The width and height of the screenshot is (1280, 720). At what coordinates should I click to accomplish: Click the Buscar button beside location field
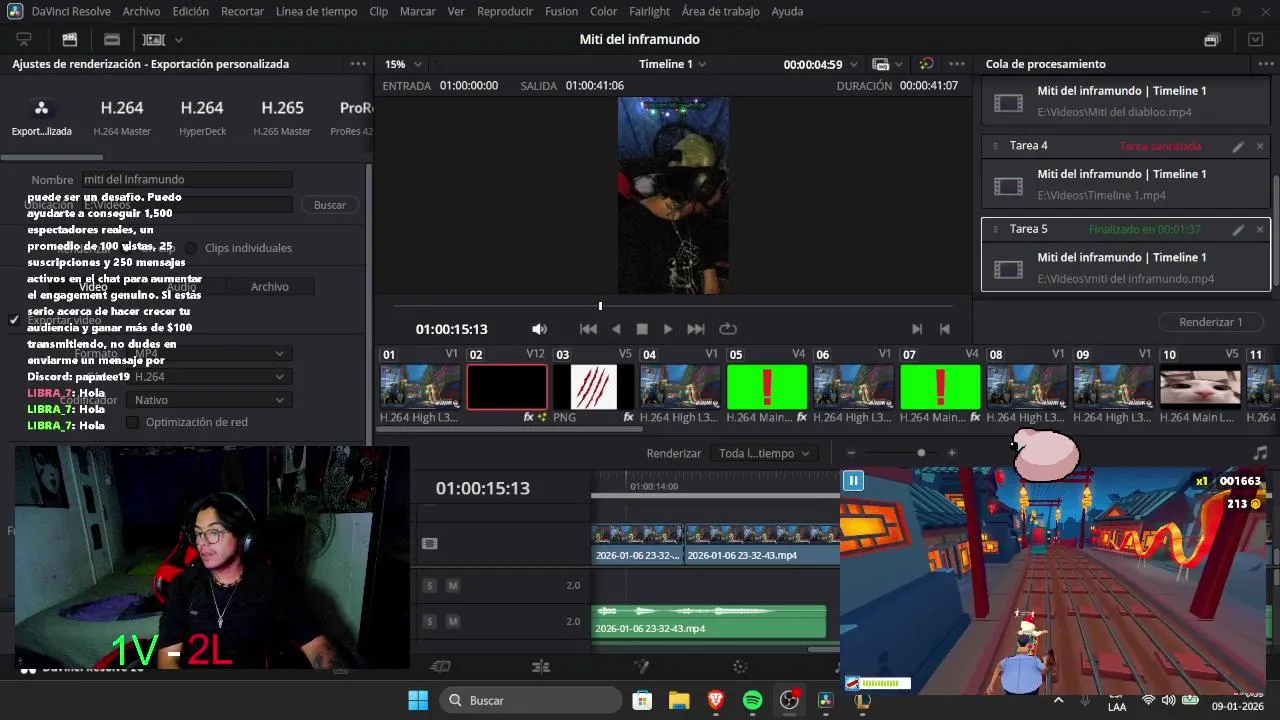[329, 205]
